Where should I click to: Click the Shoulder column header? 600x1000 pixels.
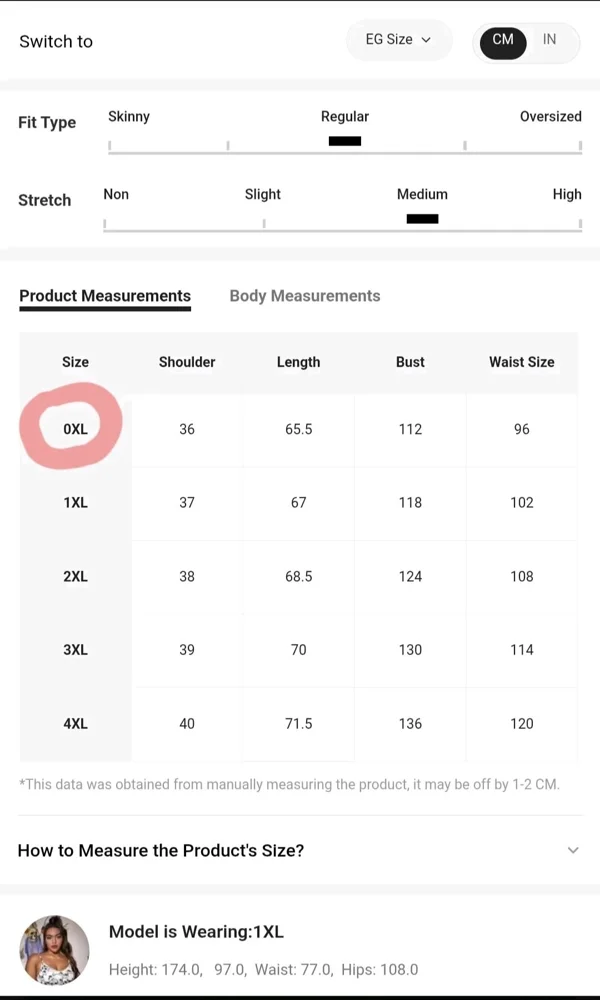(x=187, y=362)
